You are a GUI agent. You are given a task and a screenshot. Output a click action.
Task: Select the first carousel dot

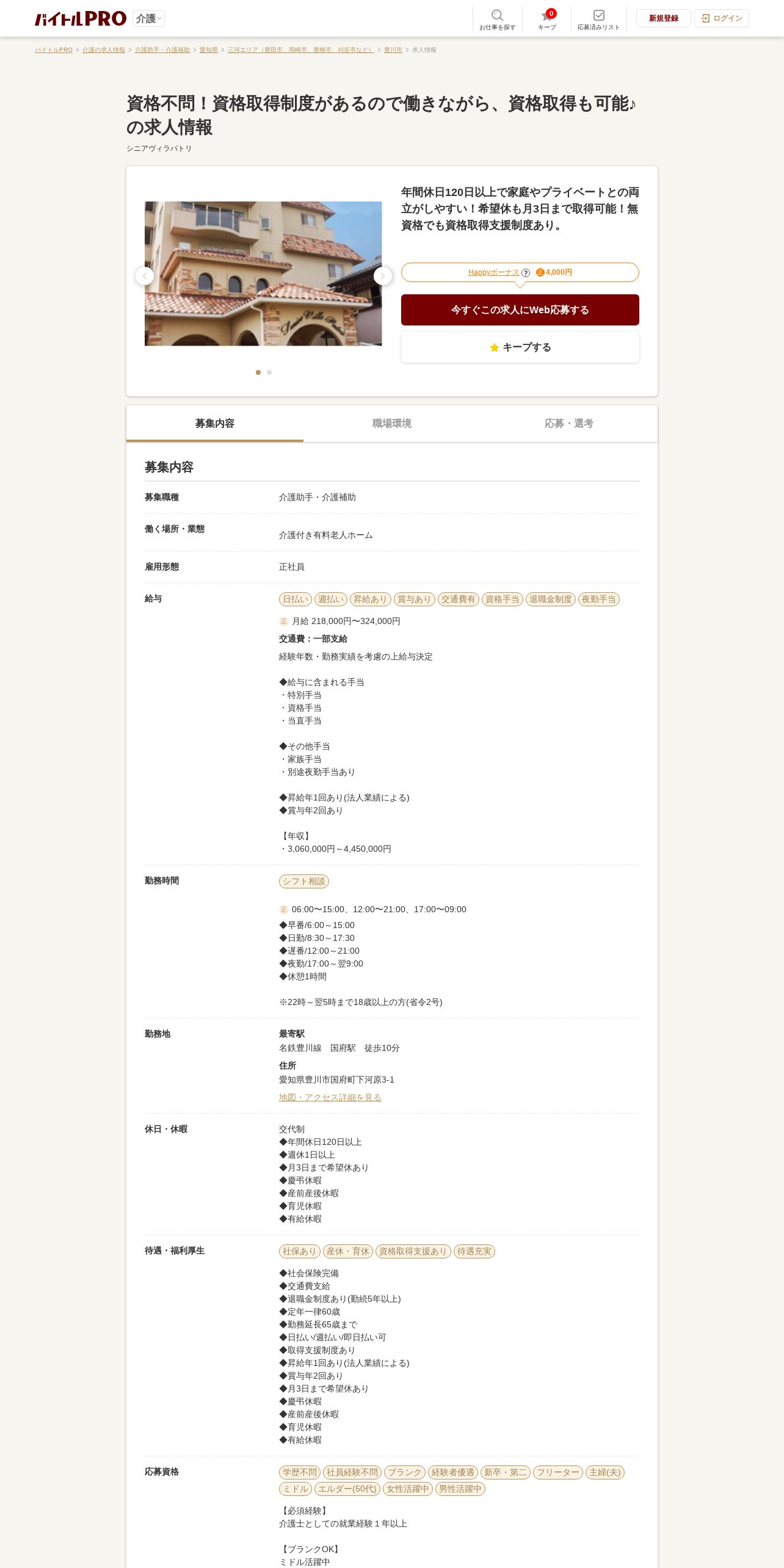[x=258, y=372]
